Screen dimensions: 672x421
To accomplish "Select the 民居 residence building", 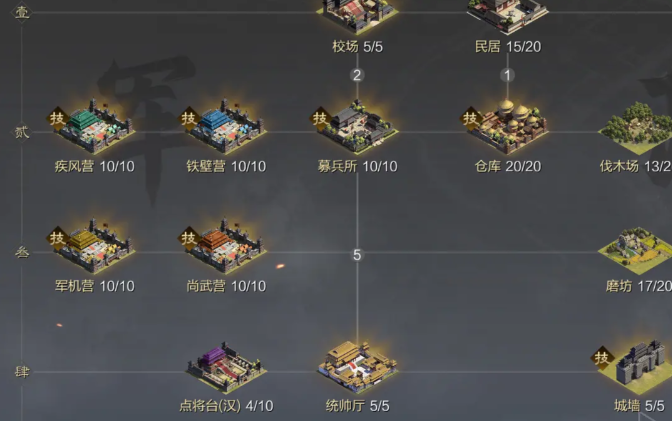I will point(507,16).
